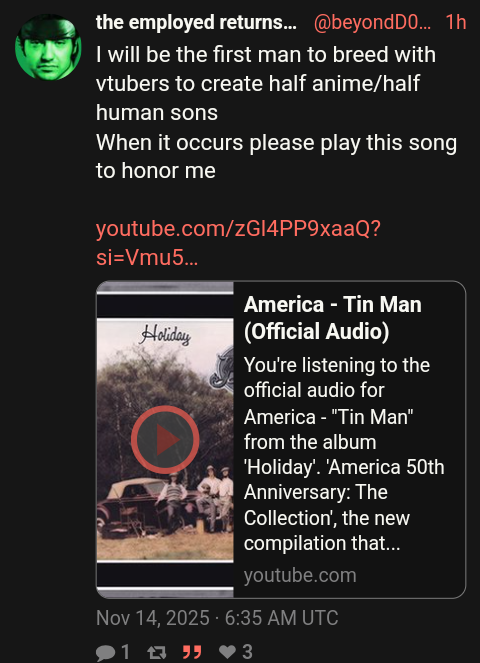Open the '1h' relative timestamp
The width and height of the screenshot is (480, 663).
(456, 22)
